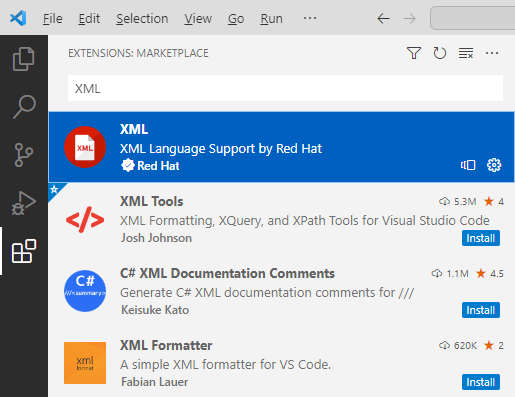This screenshot has height=397, width=515.
Task: Clear extensions search results
Action: click(x=466, y=53)
